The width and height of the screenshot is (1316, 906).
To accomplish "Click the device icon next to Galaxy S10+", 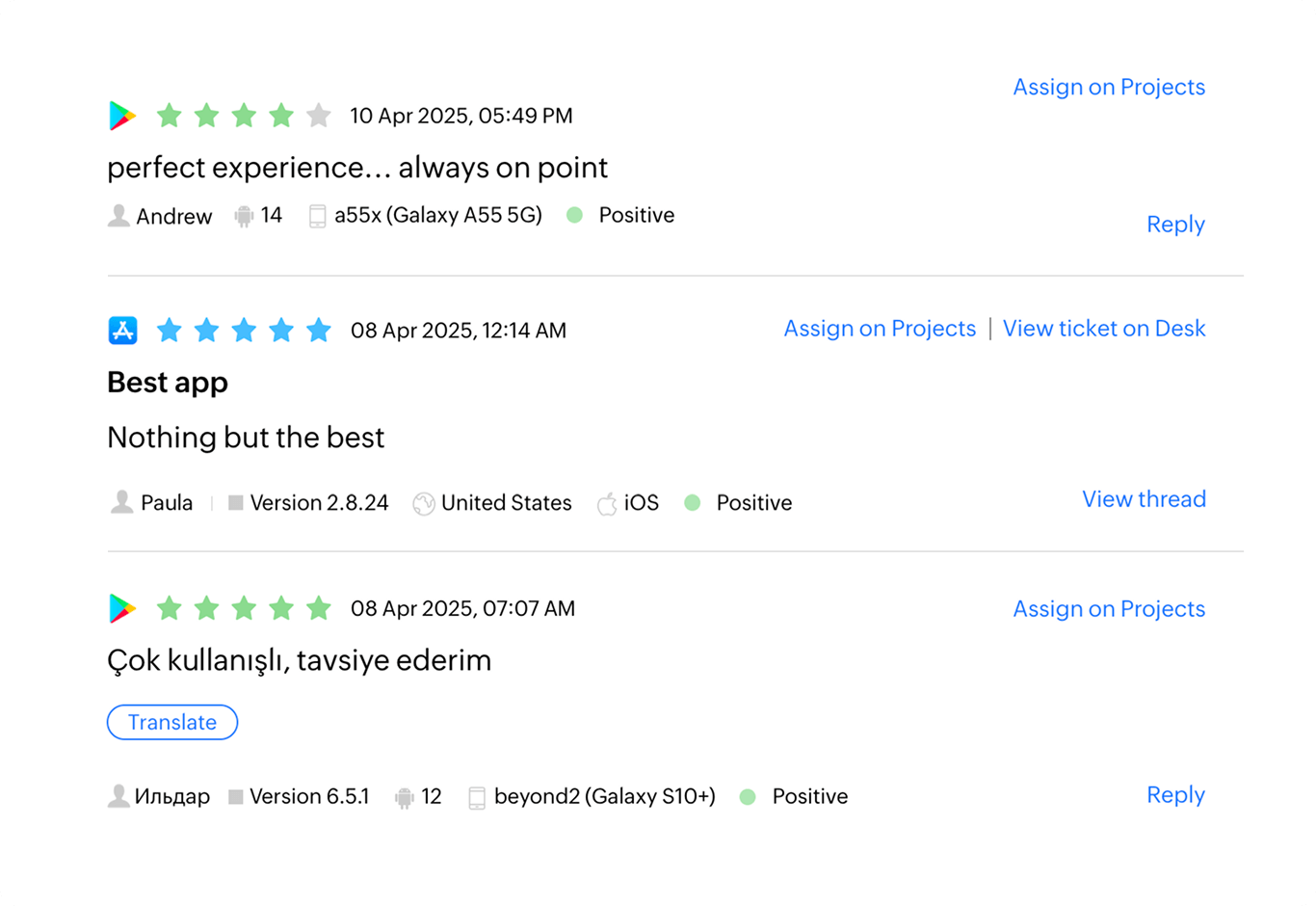I will (x=476, y=796).
